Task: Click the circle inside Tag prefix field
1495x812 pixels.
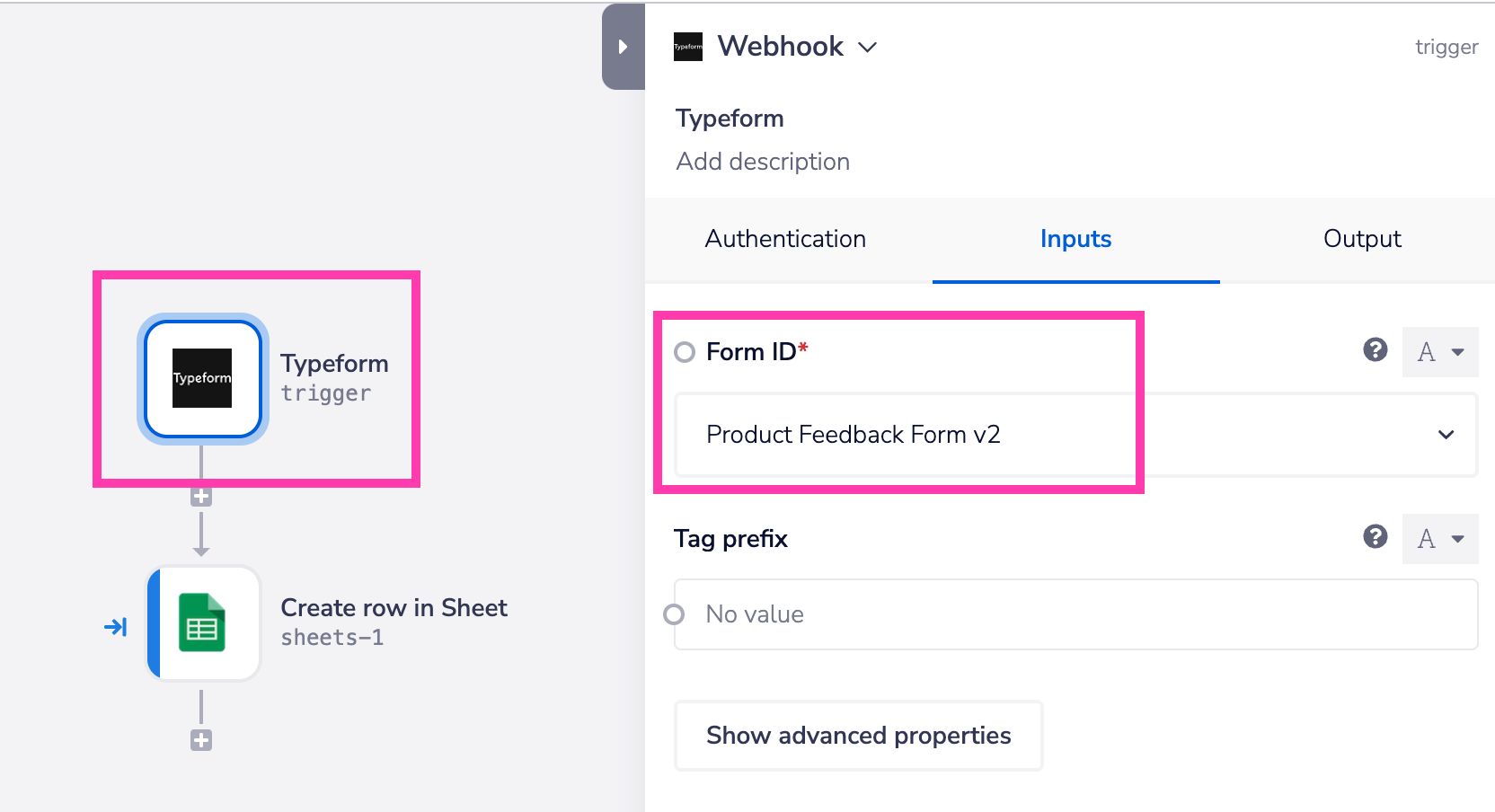Action: point(674,613)
